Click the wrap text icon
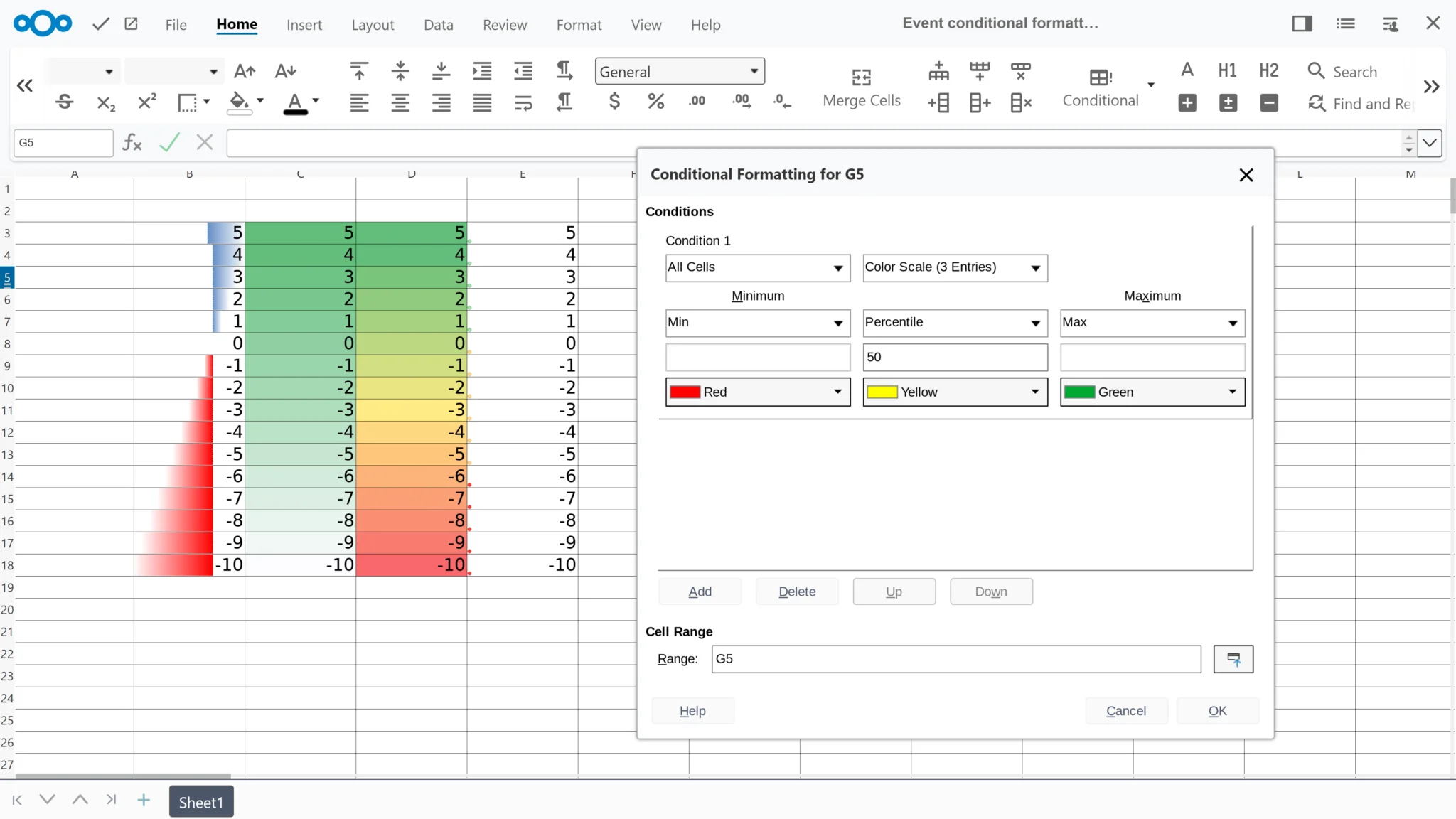 coord(523,103)
